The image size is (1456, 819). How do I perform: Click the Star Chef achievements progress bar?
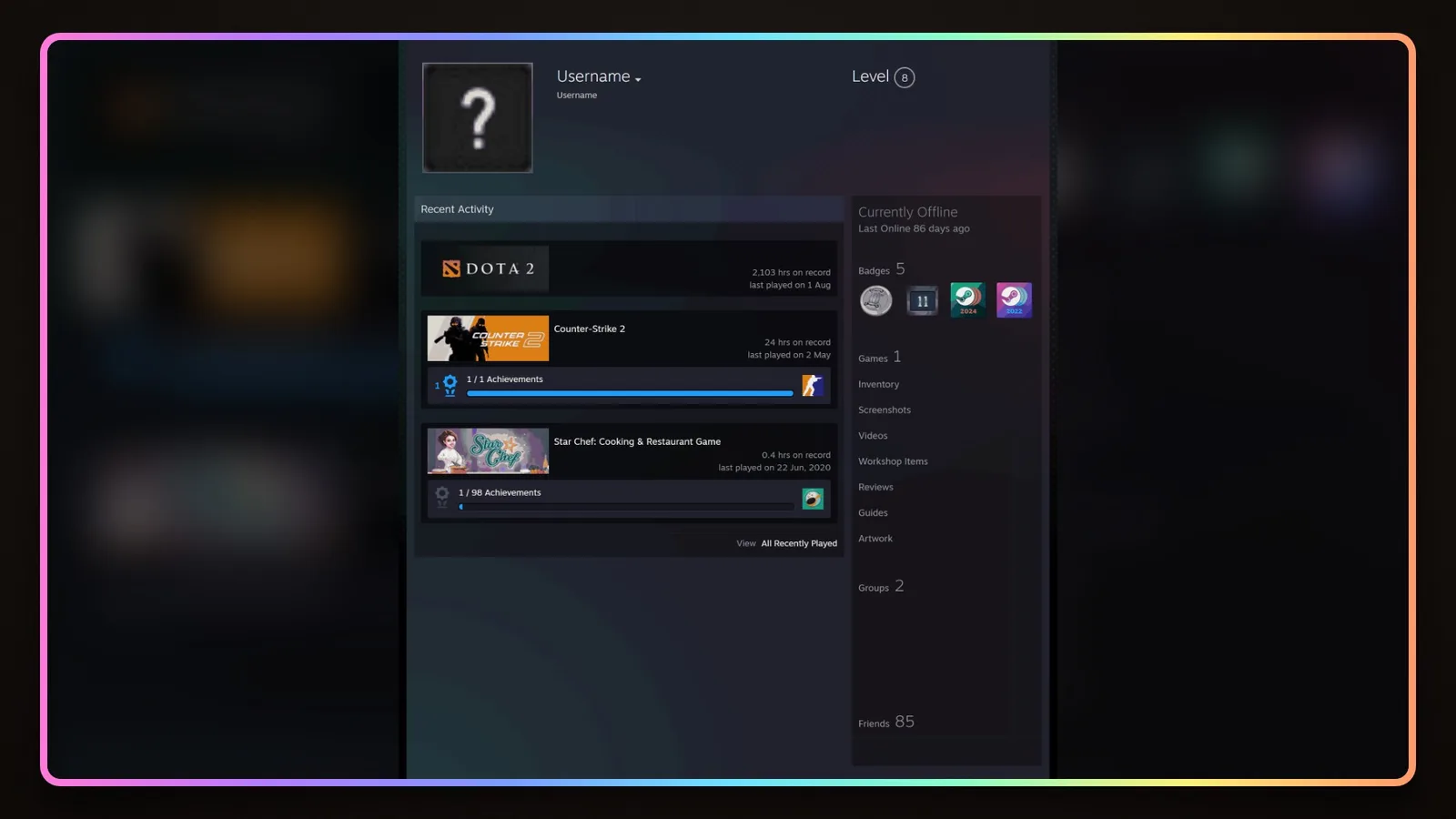click(x=626, y=507)
